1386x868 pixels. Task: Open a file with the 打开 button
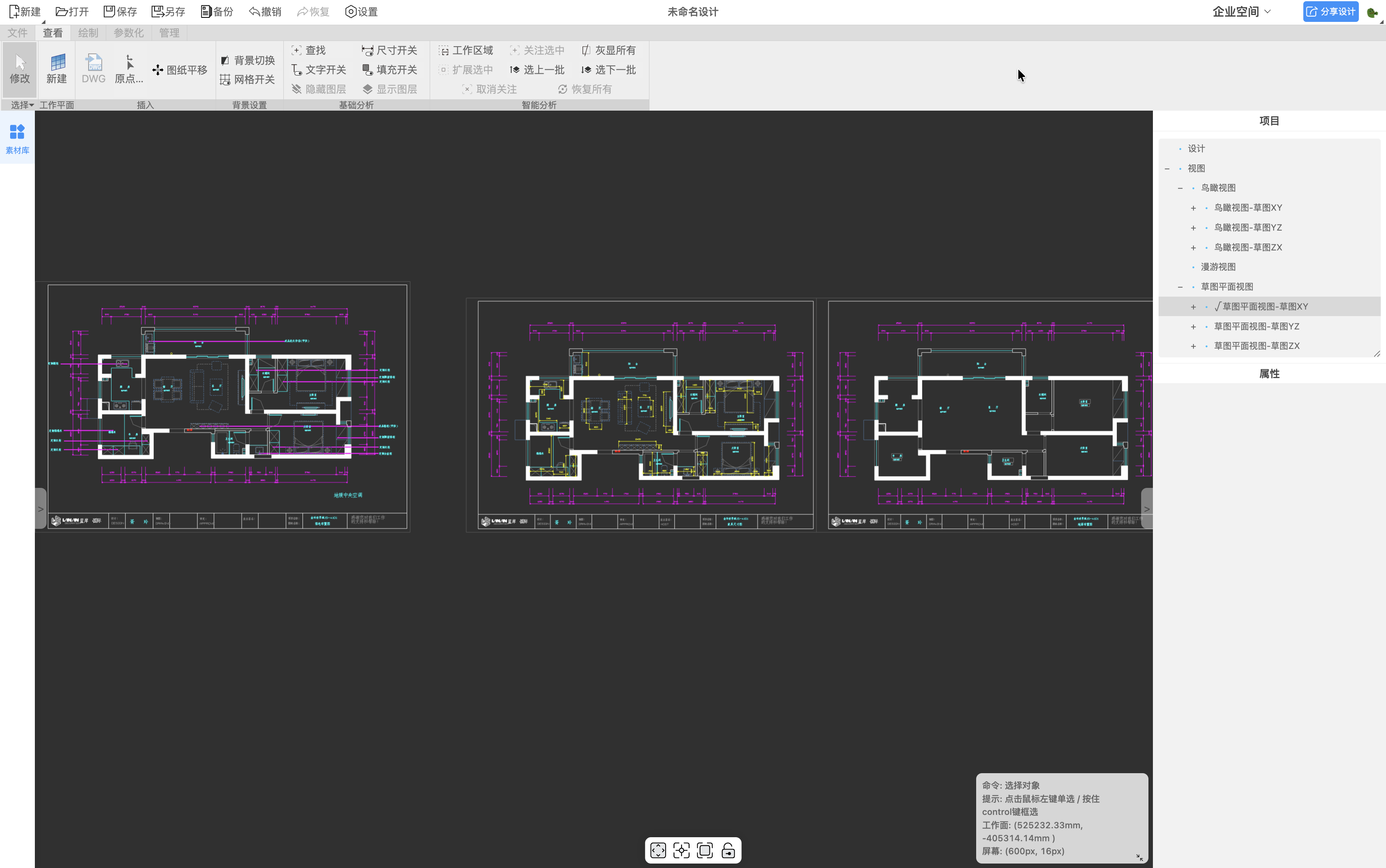pyautogui.click(x=72, y=11)
